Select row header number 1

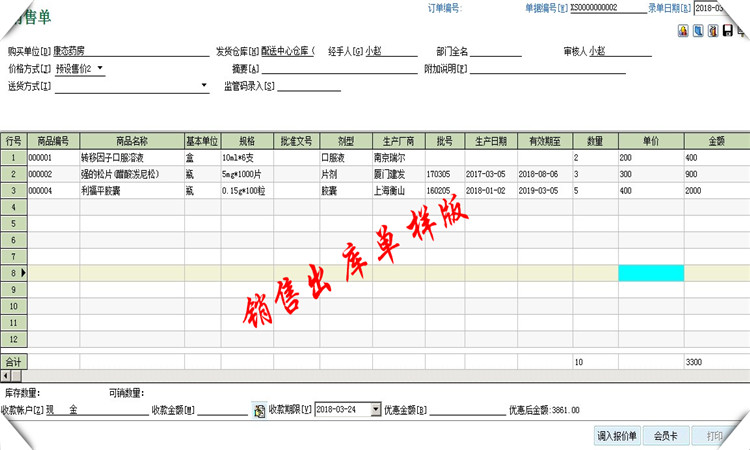[14, 157]
